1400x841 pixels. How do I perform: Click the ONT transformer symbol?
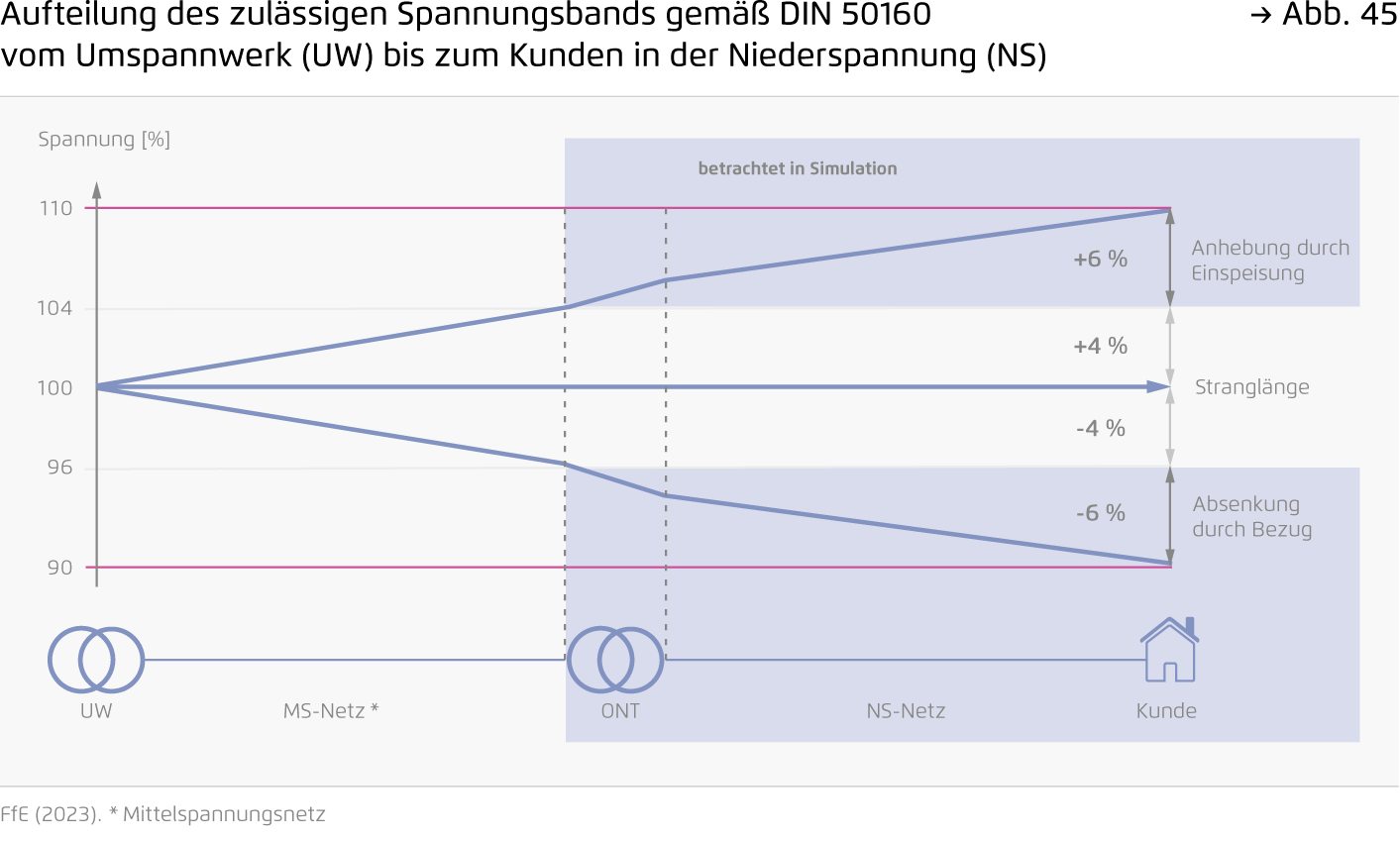(615, 660)
